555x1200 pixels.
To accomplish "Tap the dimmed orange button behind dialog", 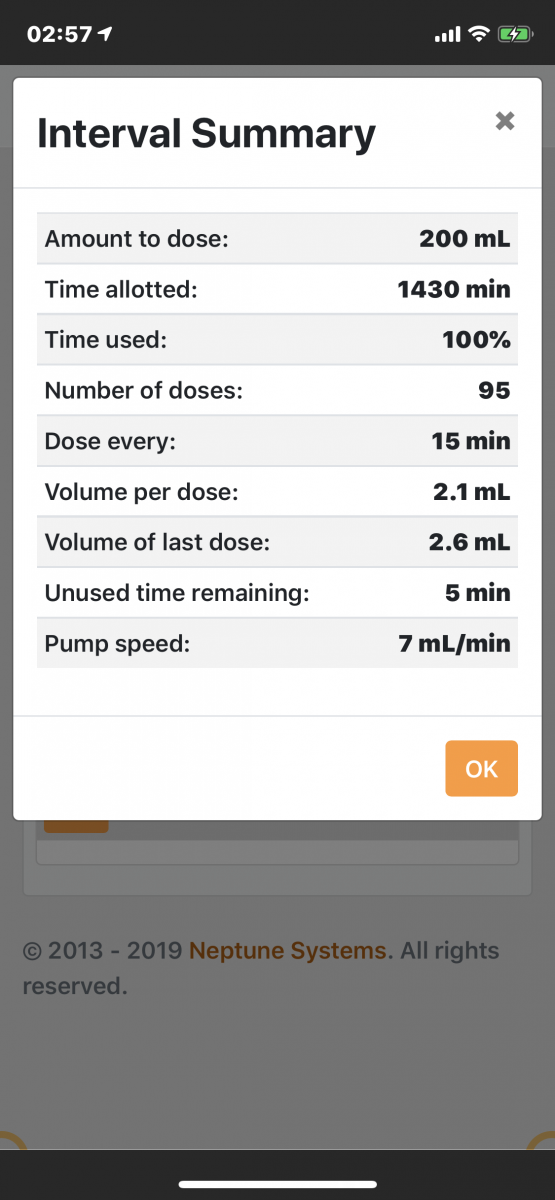I will coord(76,826).
